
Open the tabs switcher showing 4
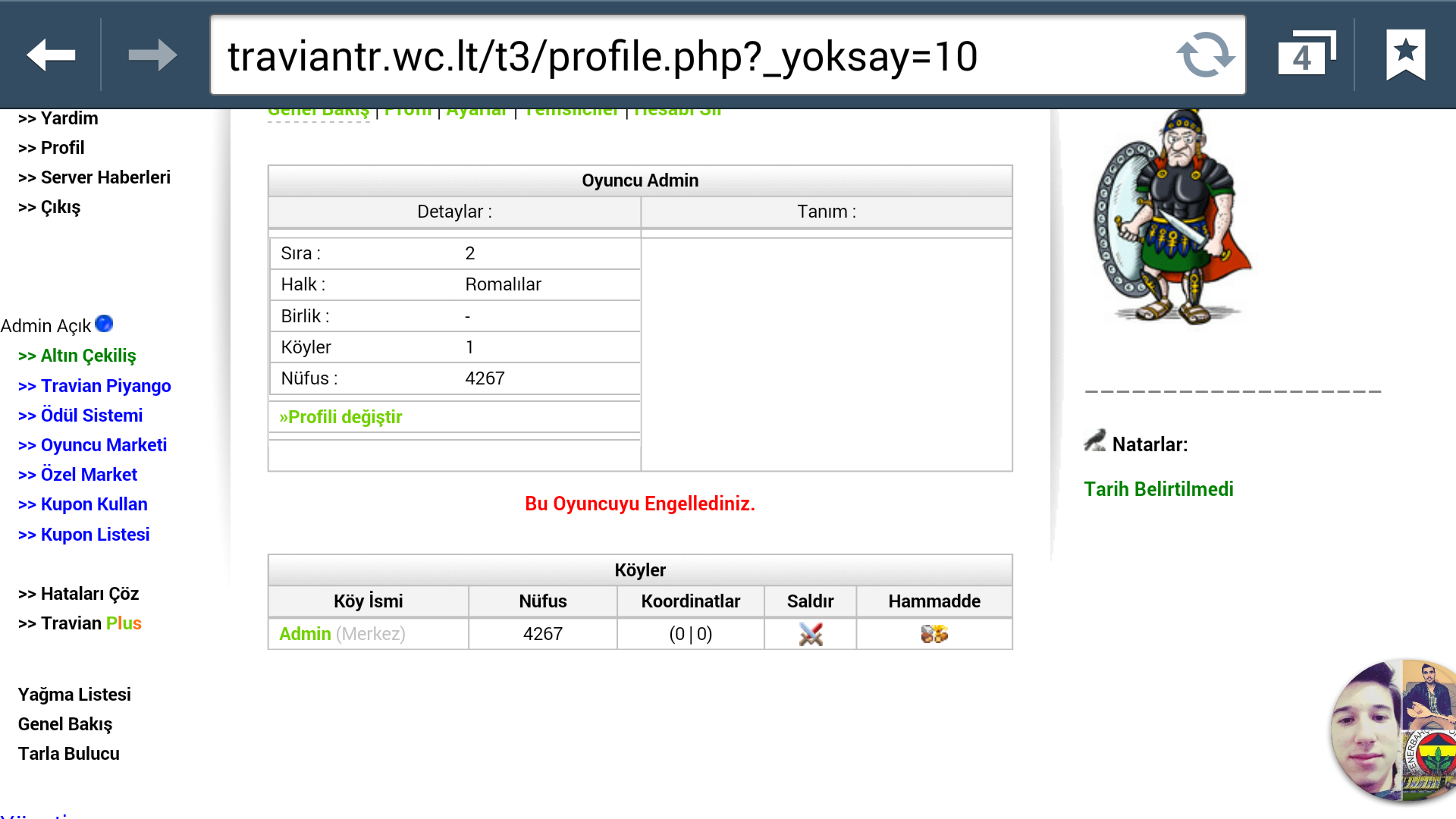[x=1307, y=53]
